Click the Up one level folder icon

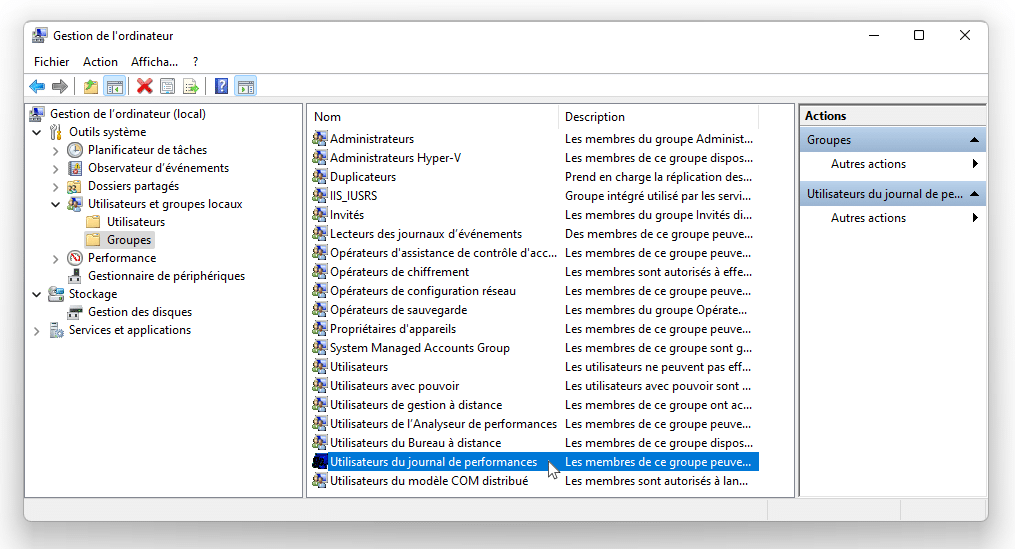(x=91, y=87)
